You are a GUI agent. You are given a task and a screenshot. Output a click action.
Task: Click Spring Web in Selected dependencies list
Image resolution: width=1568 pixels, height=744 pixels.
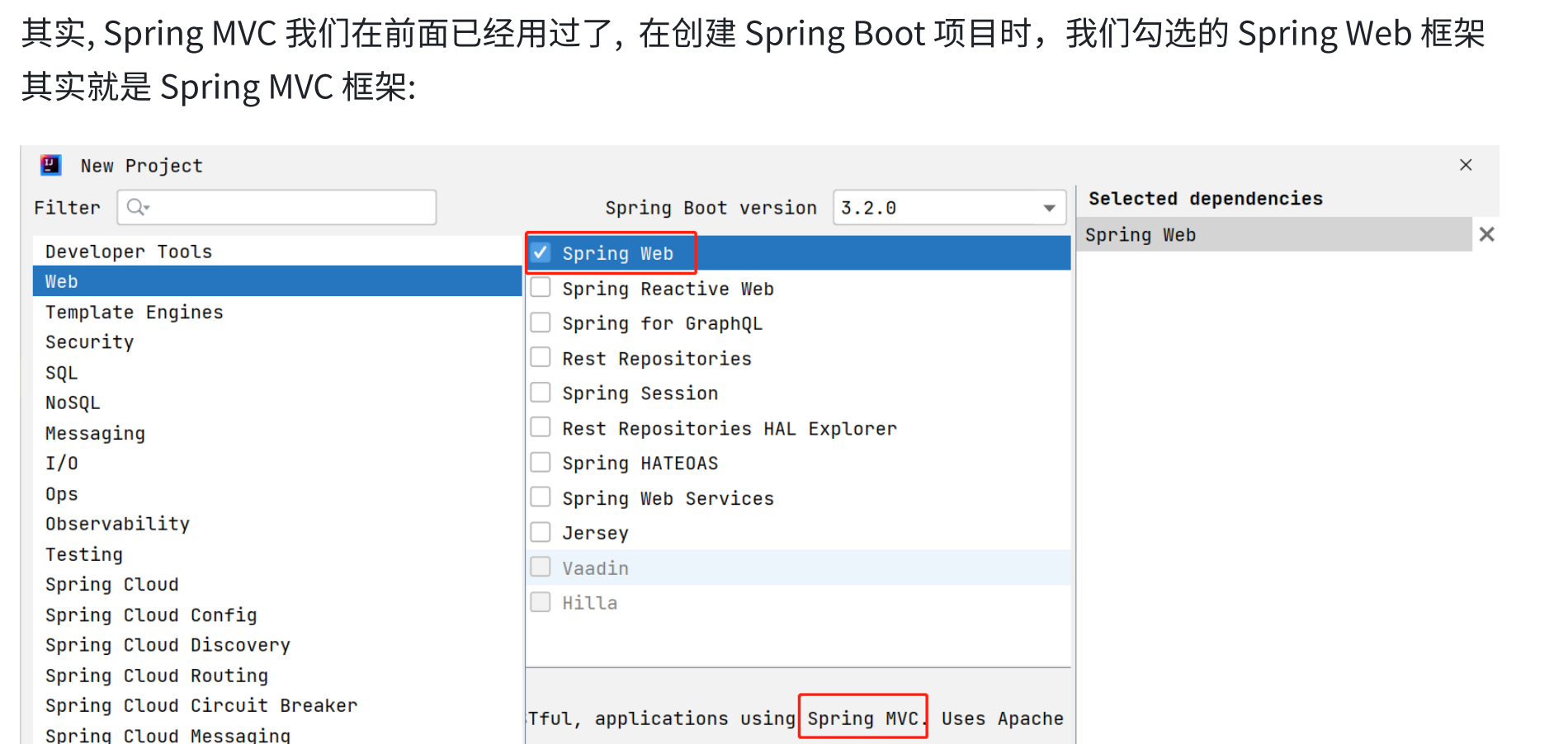[1274, 234]
